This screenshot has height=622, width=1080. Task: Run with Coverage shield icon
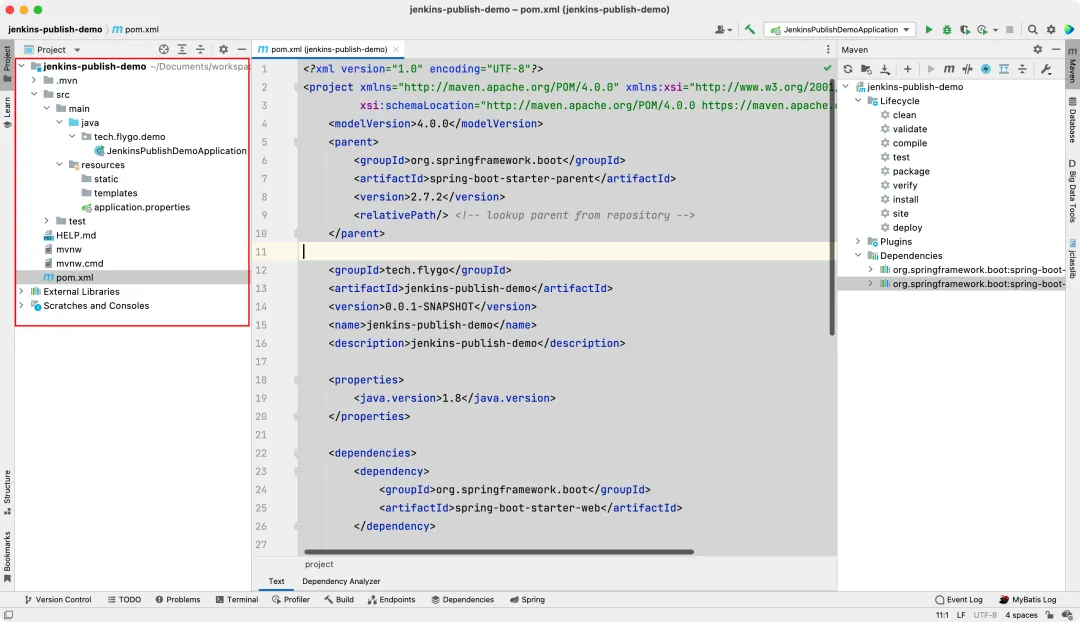964,30
